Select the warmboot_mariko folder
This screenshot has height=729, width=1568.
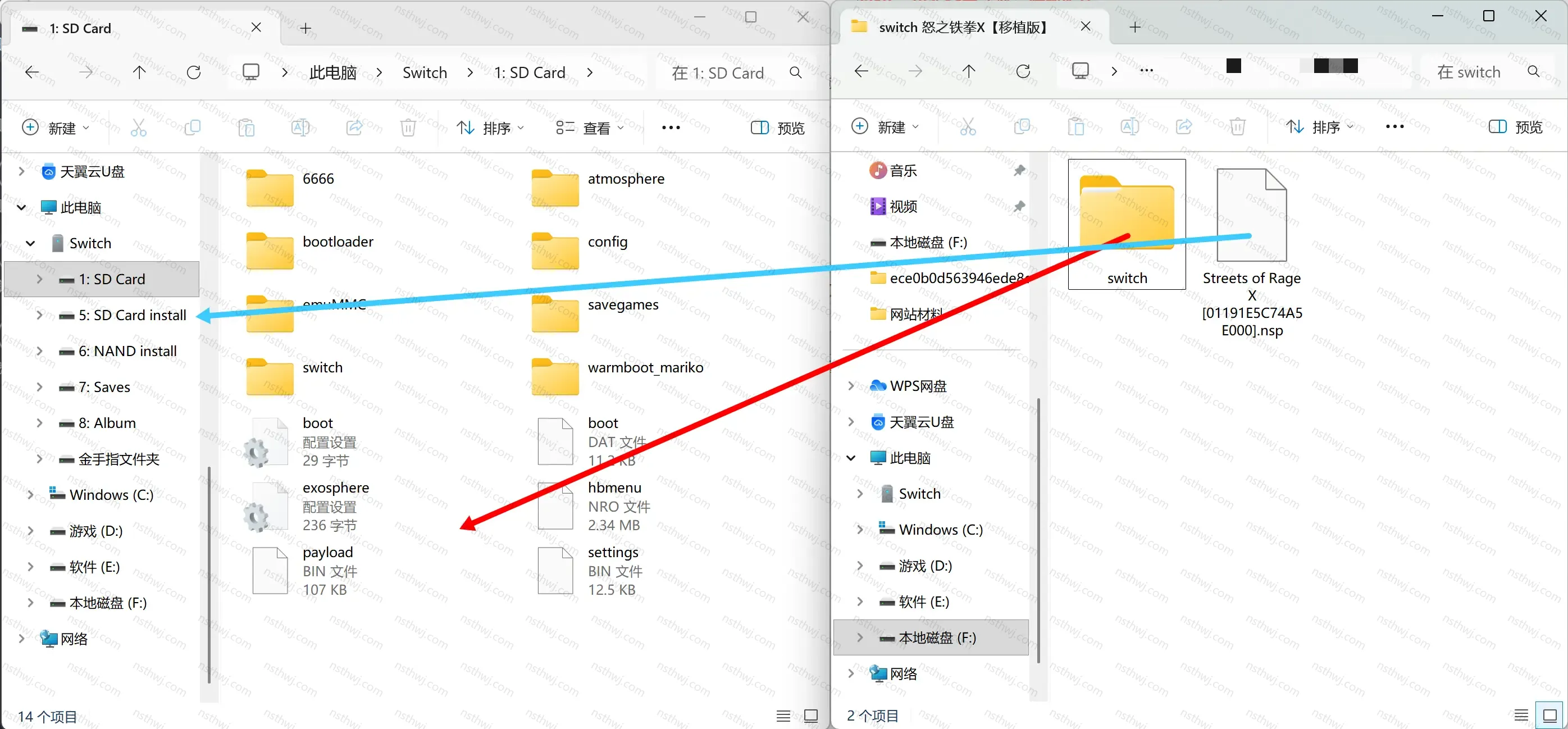point(618,376)
